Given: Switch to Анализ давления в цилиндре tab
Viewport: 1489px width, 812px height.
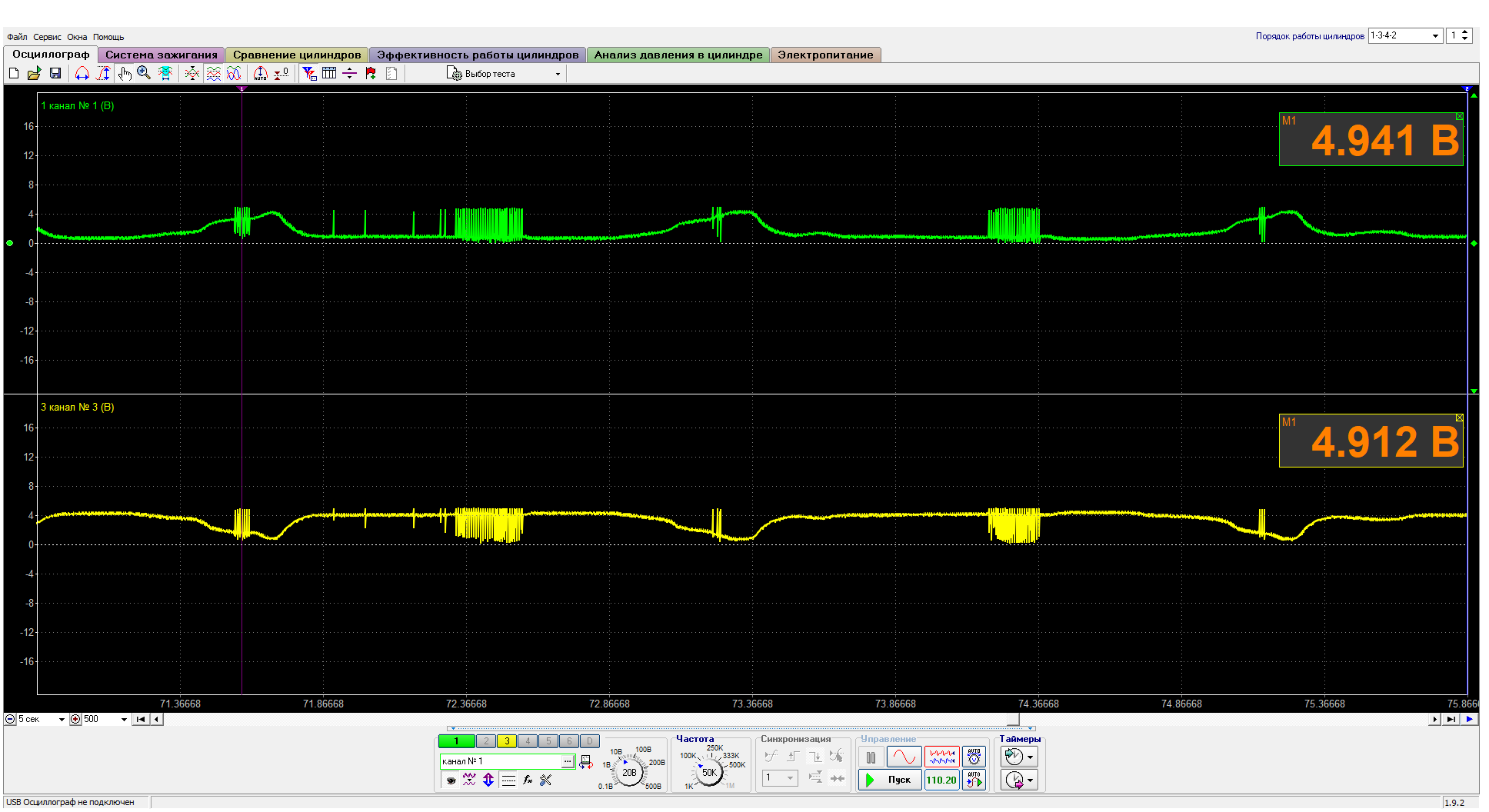Looking at the screenshot, I should [678, 55].
